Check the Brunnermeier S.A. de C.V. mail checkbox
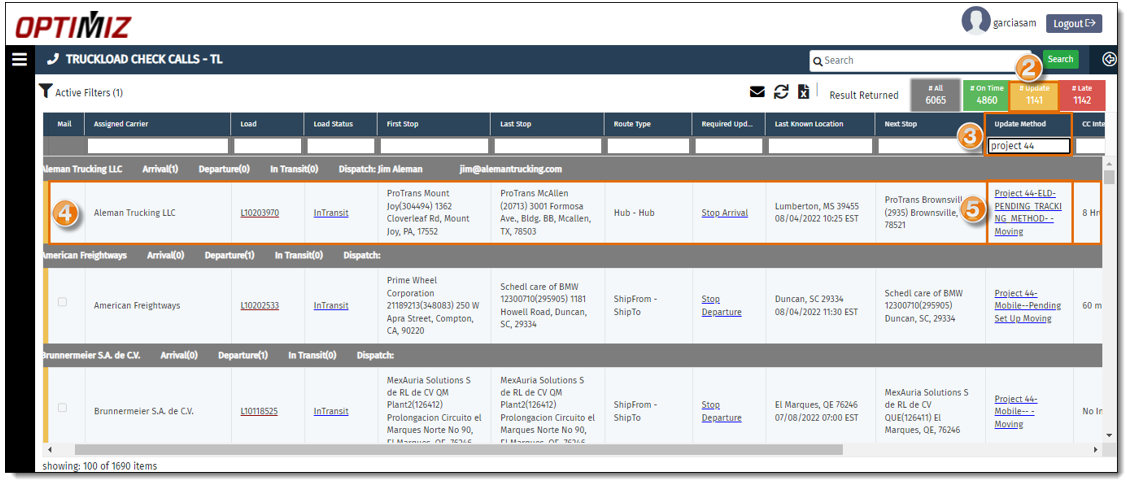Viewport: 1127px width, 483px height. 63,408
